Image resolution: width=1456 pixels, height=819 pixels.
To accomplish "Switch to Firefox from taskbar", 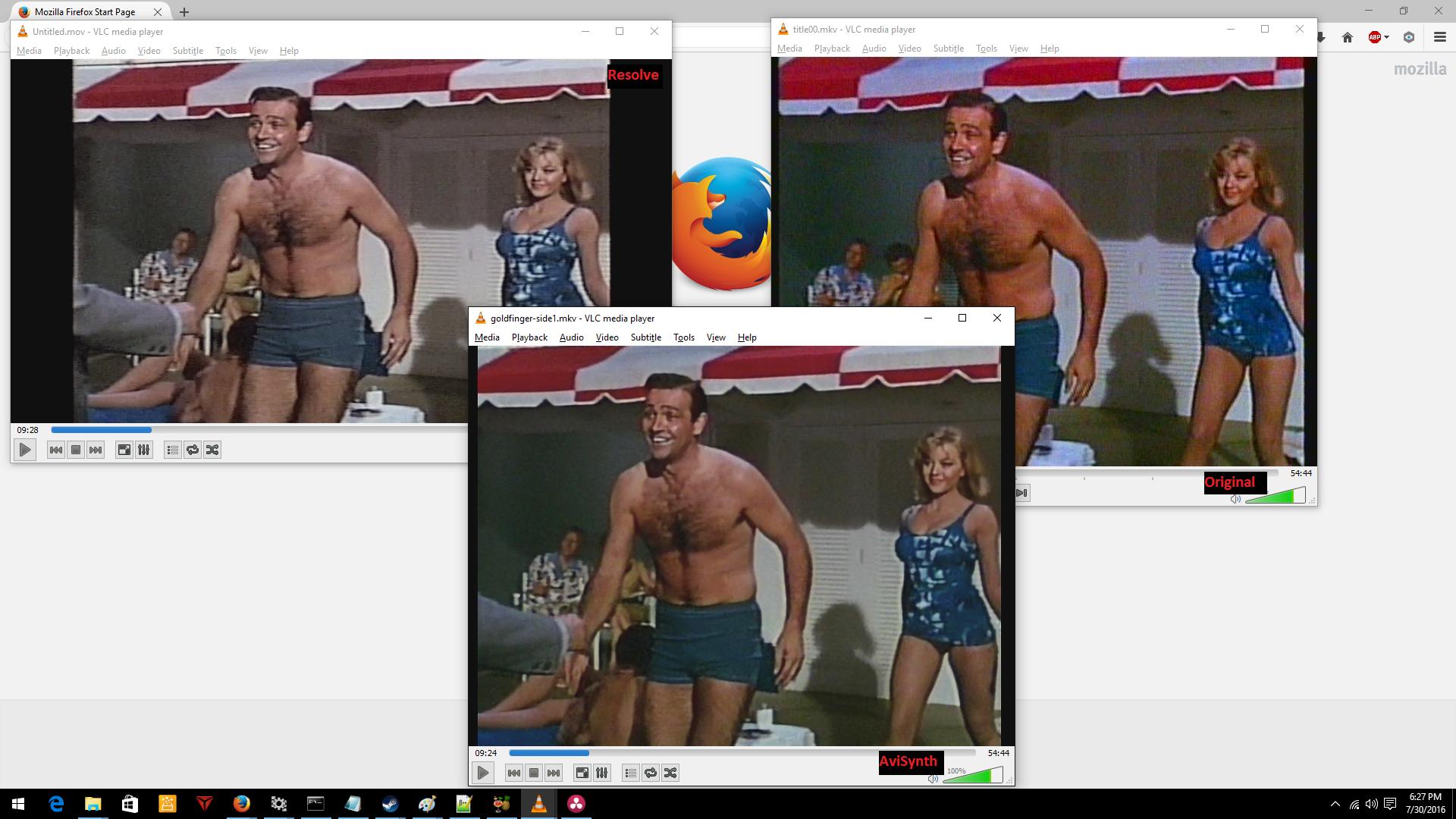I will tap(241, 804).
